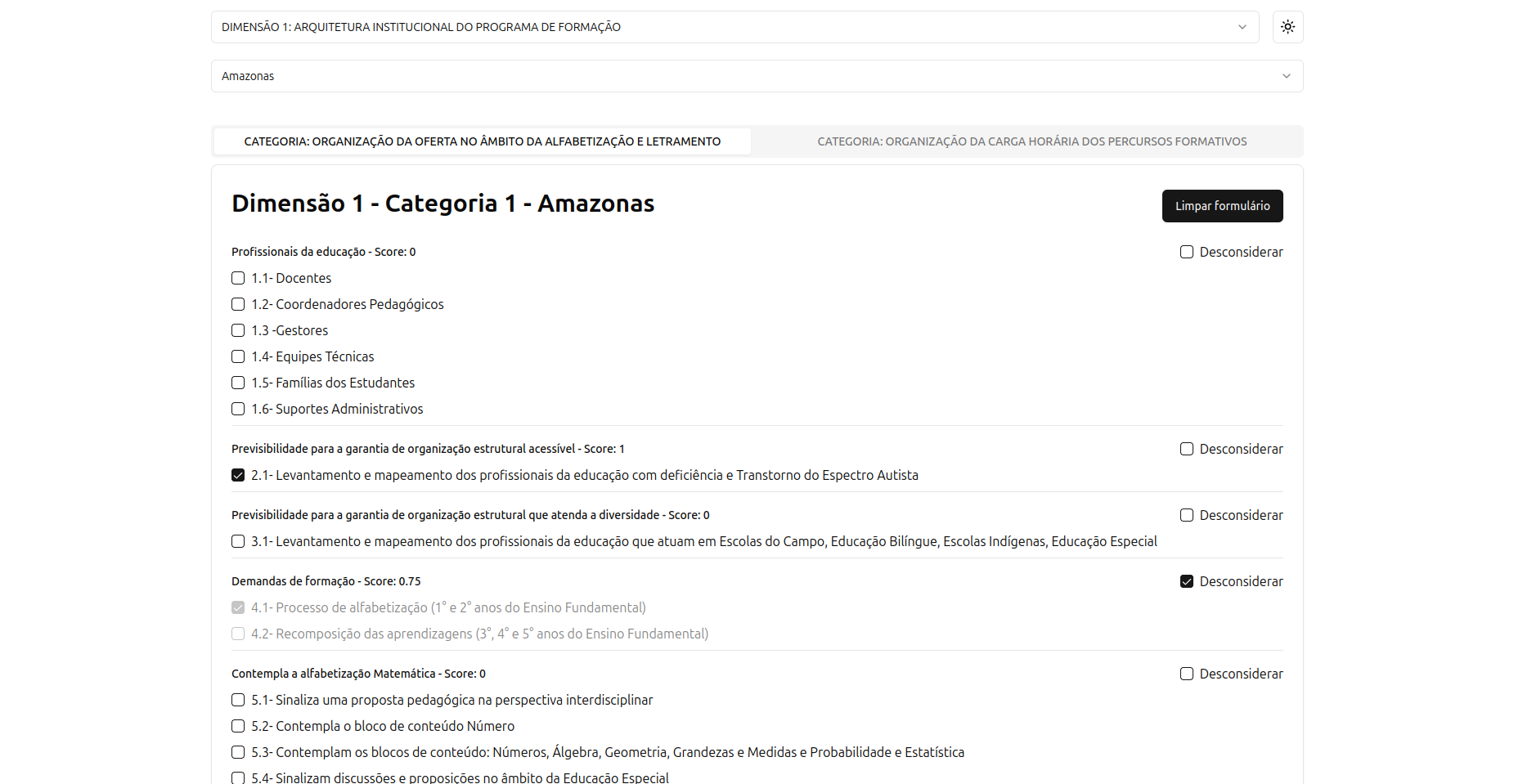The image size is (1514, 784).
Task: Tick 5.2 Contempla o bloco Número
Action: point(238,726)
